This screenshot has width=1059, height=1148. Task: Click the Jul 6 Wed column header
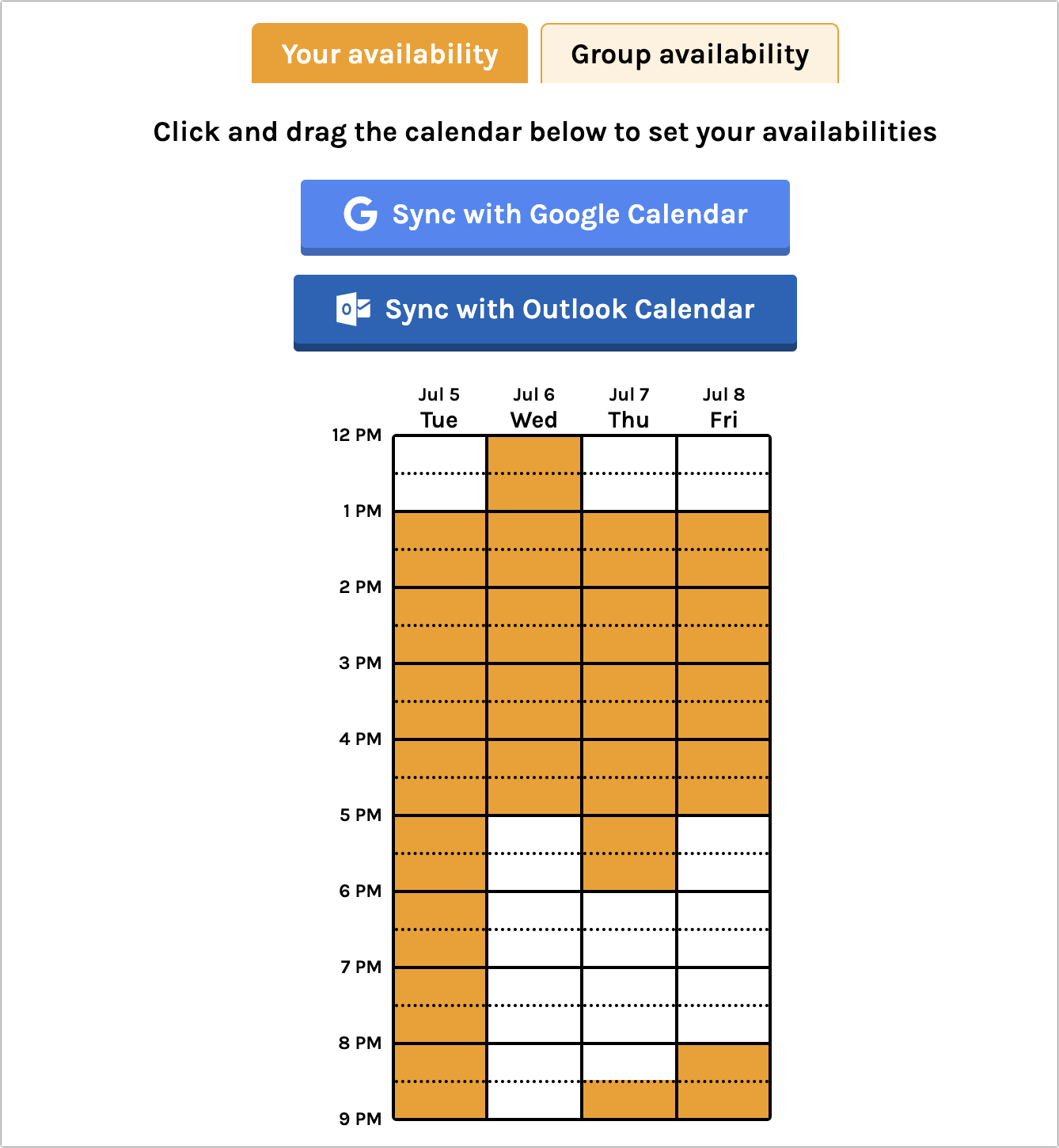point(534,408)
